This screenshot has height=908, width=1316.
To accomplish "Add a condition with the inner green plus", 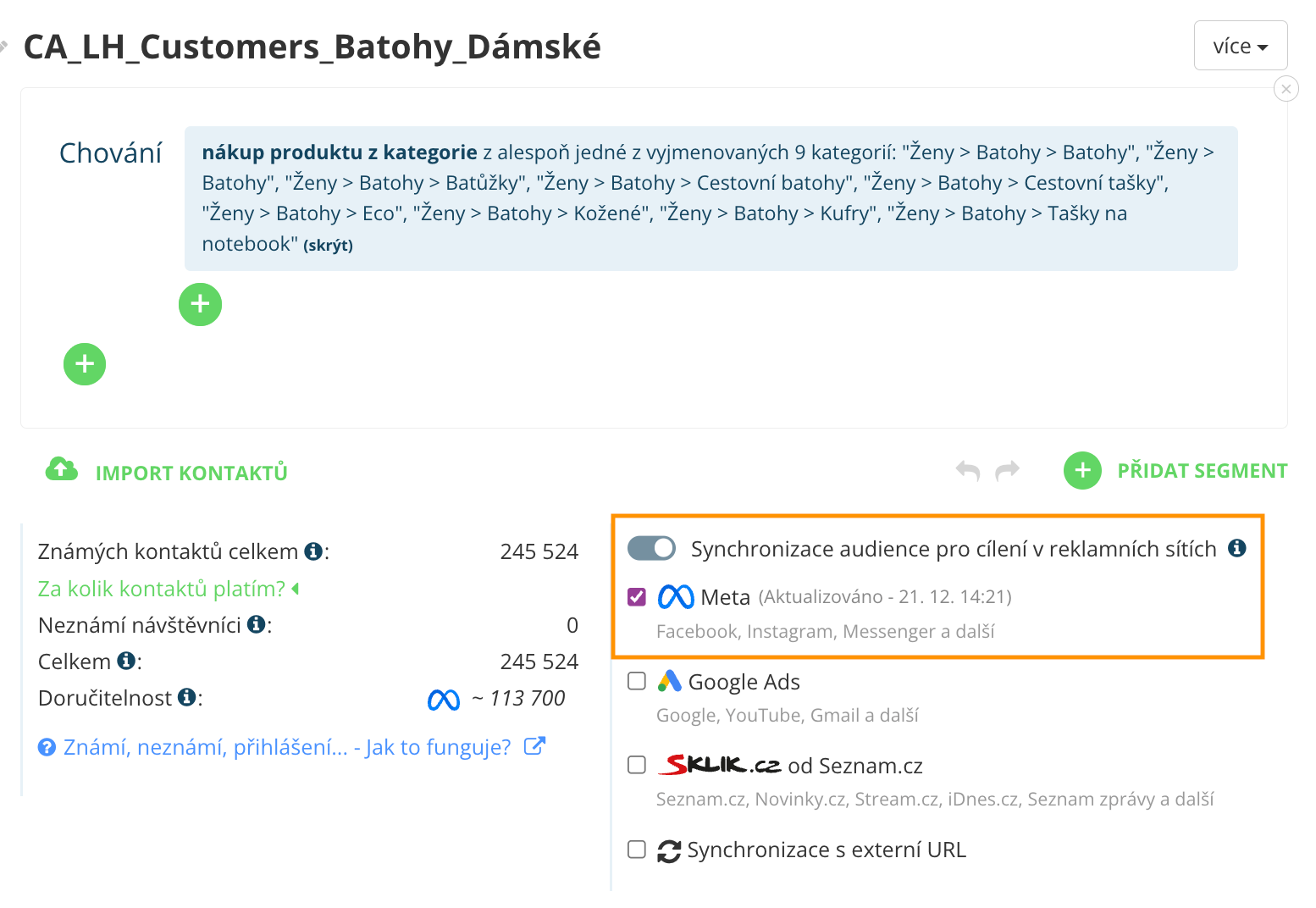I will tap(200, 304).
